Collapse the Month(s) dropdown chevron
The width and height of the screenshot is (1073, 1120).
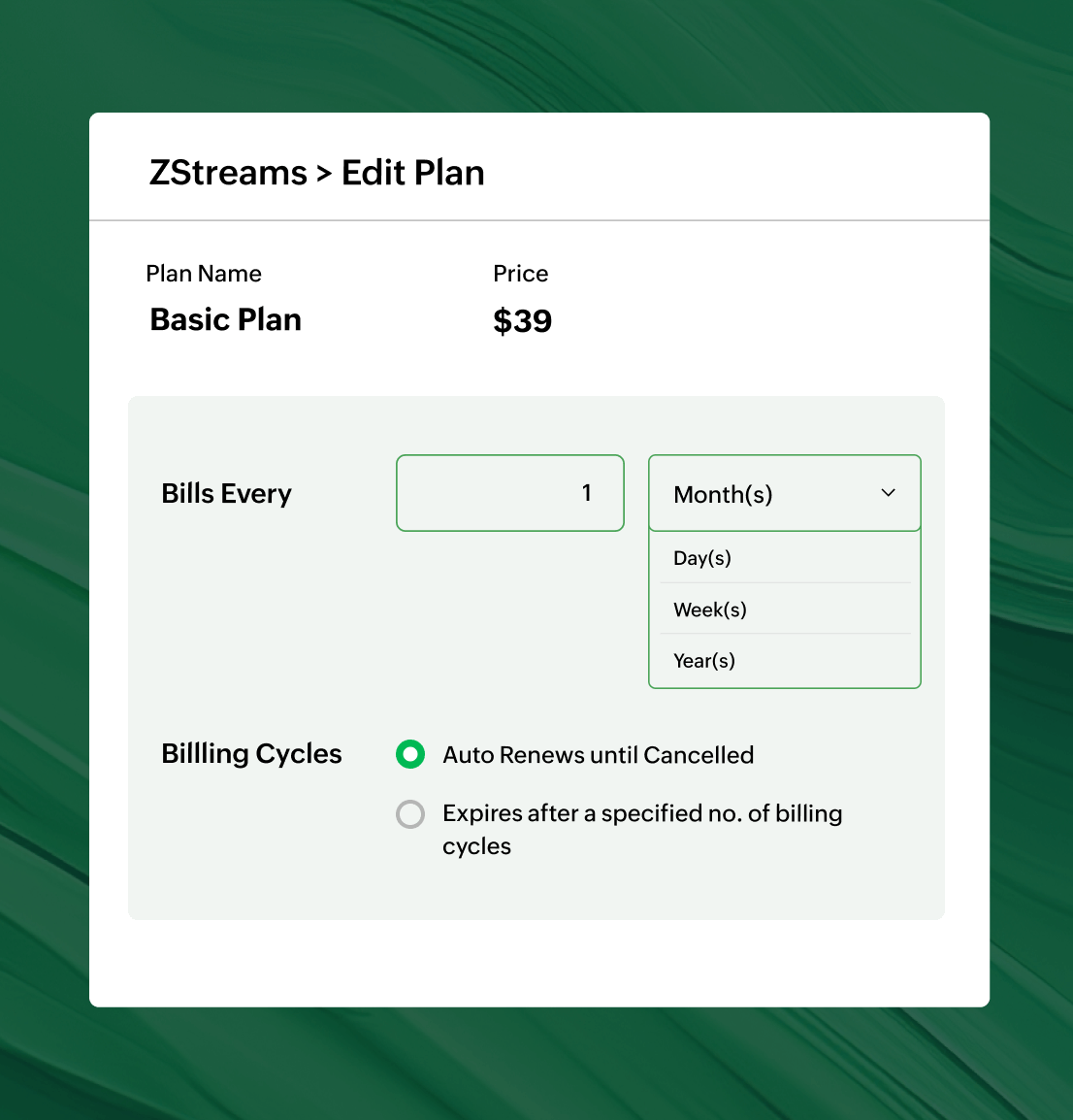tap(887, 493)
